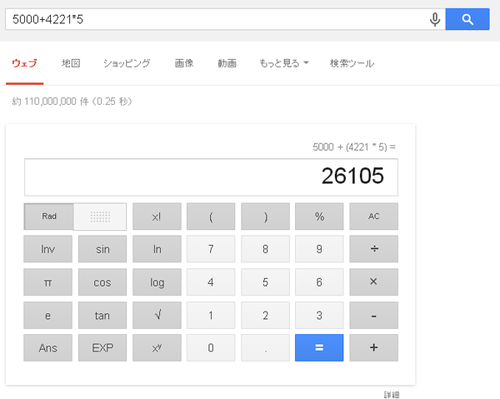Click the calculator result display 26105
The image size is (500, 399).
tap(211, 177)
